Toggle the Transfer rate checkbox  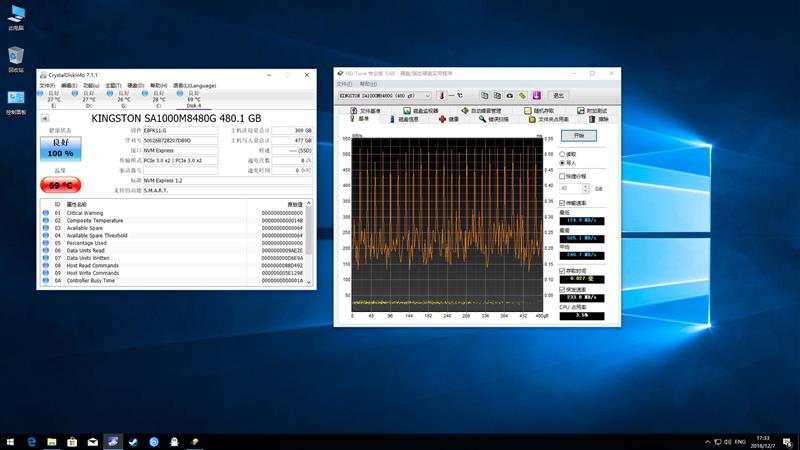(x=562, y=203)
